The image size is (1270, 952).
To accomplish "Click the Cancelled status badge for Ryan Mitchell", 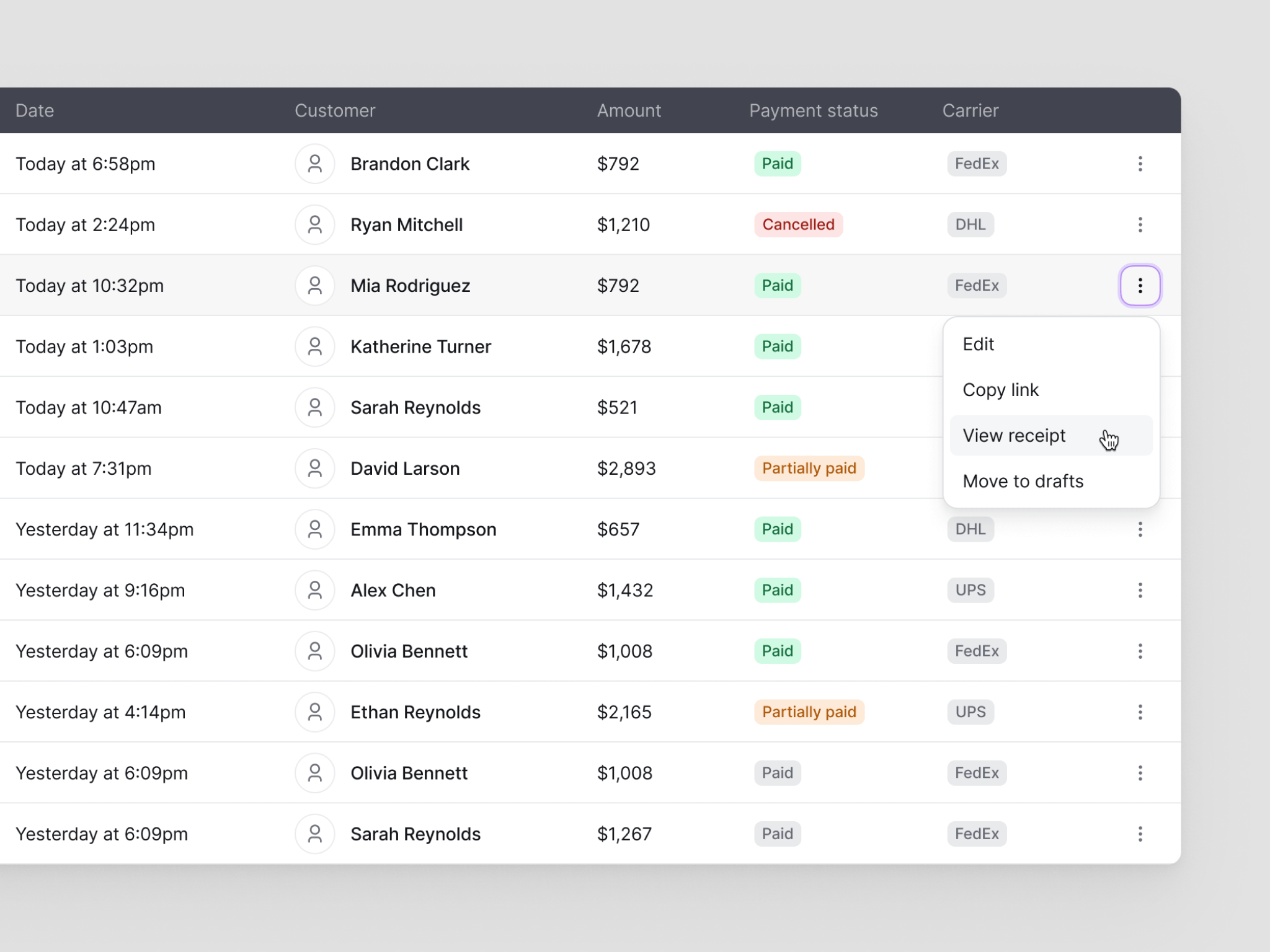I will click(x=798, y=224).
